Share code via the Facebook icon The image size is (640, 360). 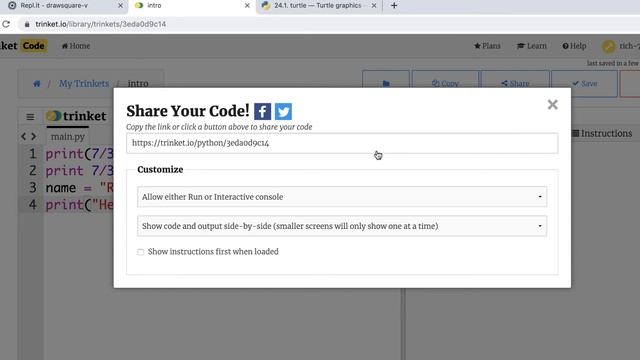[x=262, y=111]
